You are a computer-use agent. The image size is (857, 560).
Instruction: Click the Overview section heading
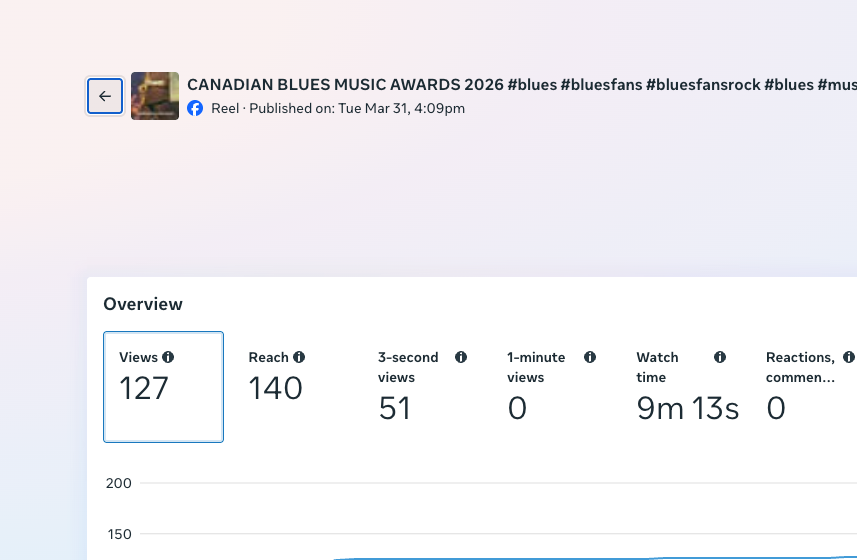click(x=143, y=304)
